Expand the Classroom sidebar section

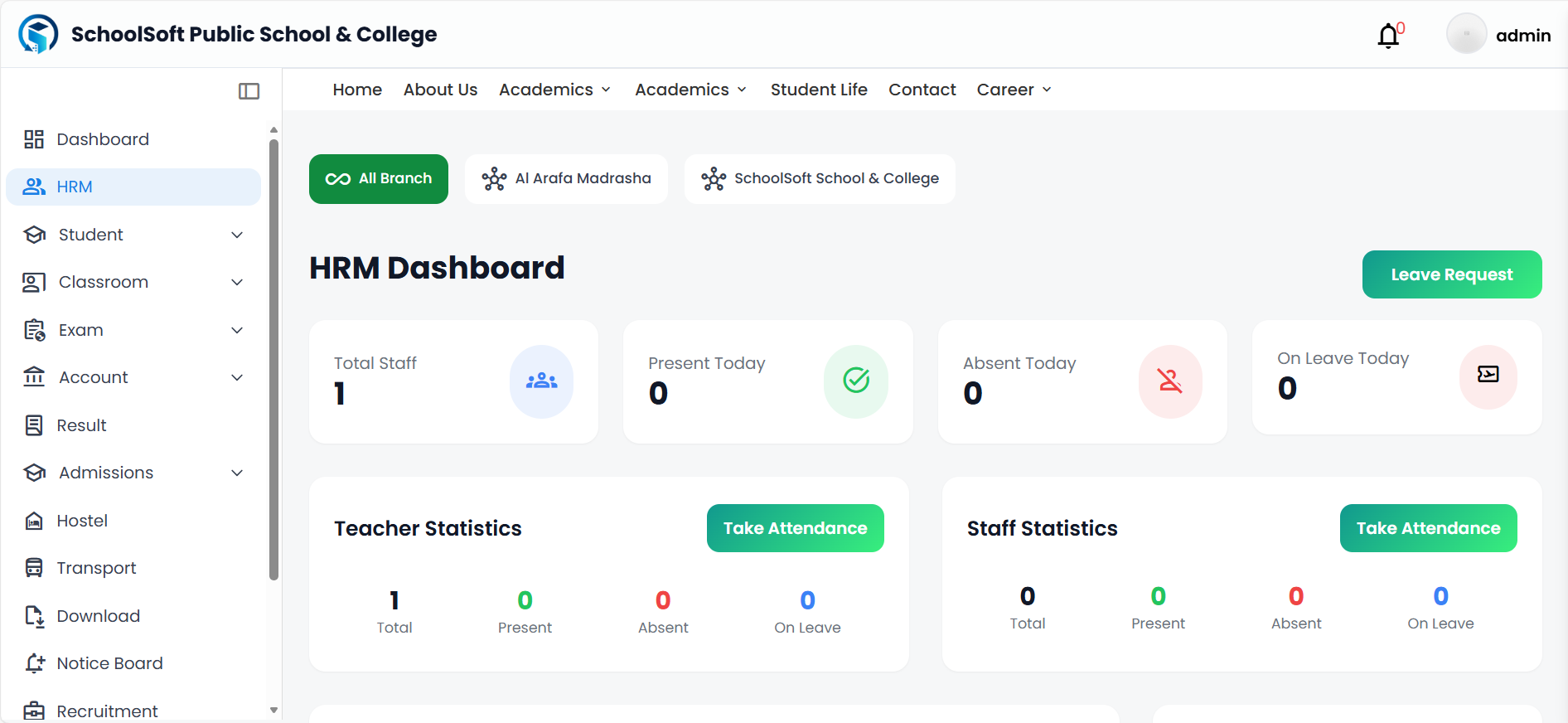tap(133, 283)
